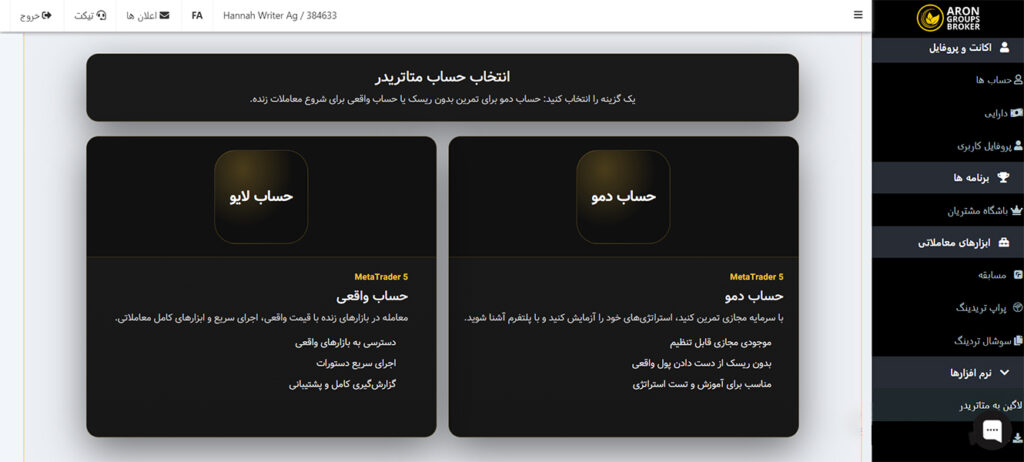The width and height of the screenshot is (1024, 462).
Task: Toggle the hamburger sidebar menu icon
Action: 858,15
